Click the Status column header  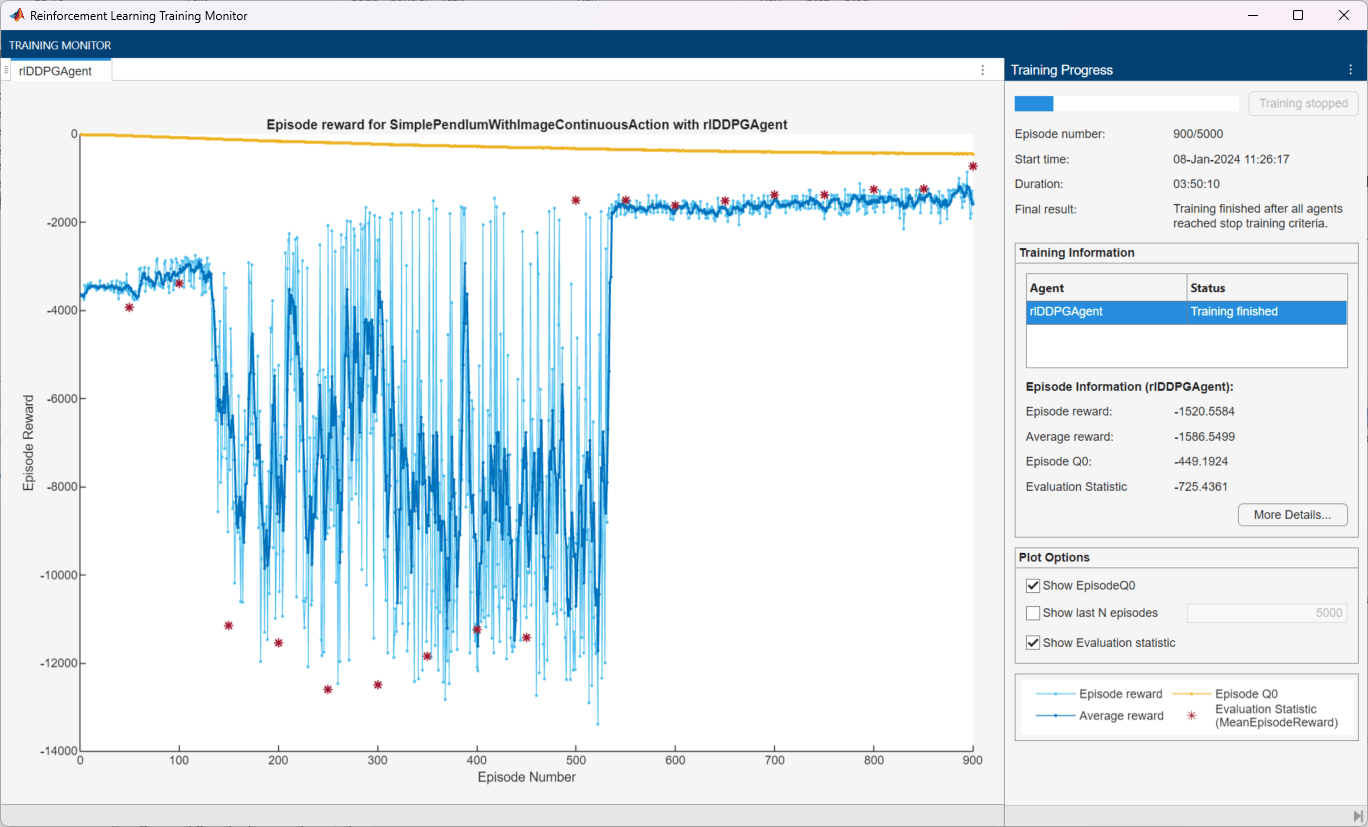pos(1266,288)
